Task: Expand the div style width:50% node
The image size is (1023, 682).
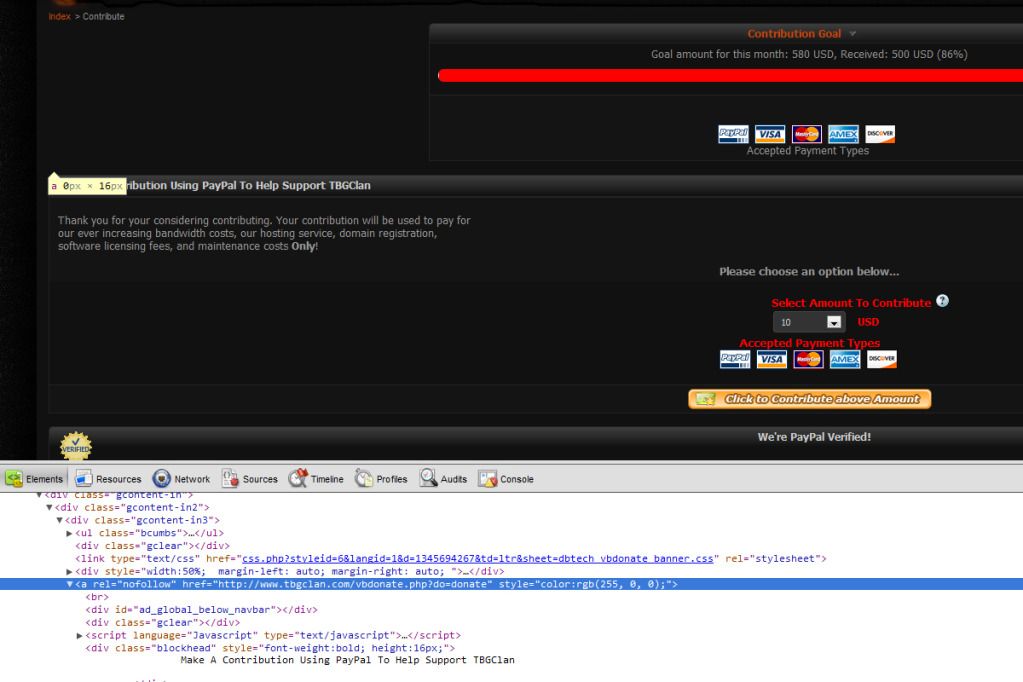Action: (69, 572)
